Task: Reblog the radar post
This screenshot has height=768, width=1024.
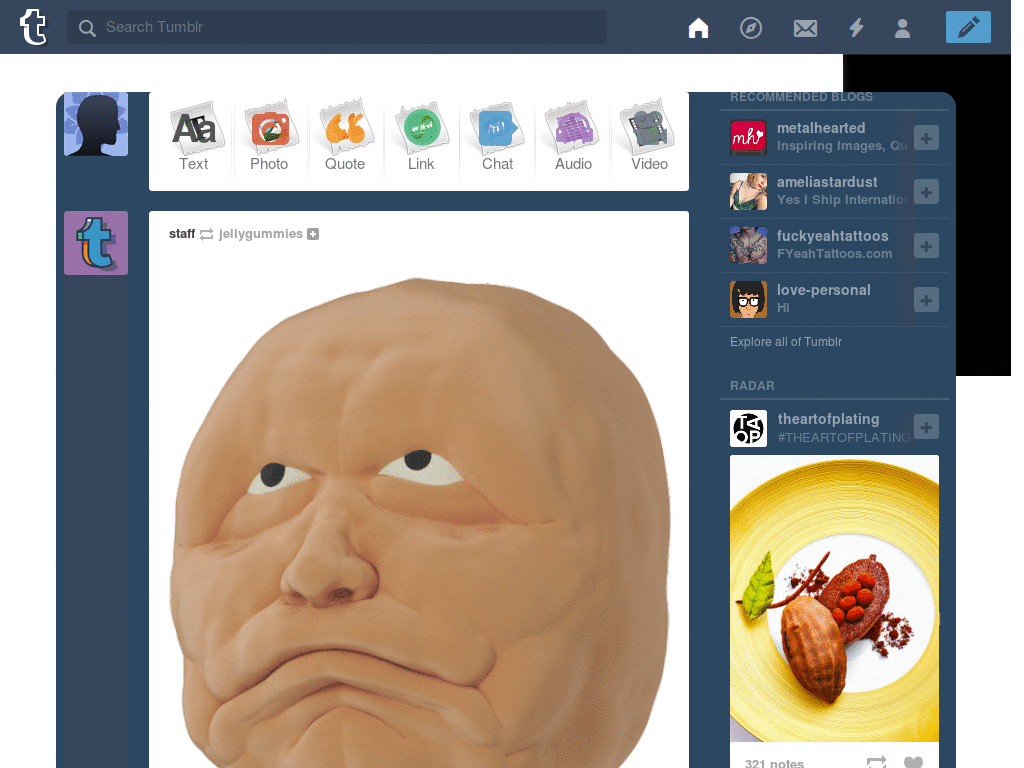Action: 876,761
